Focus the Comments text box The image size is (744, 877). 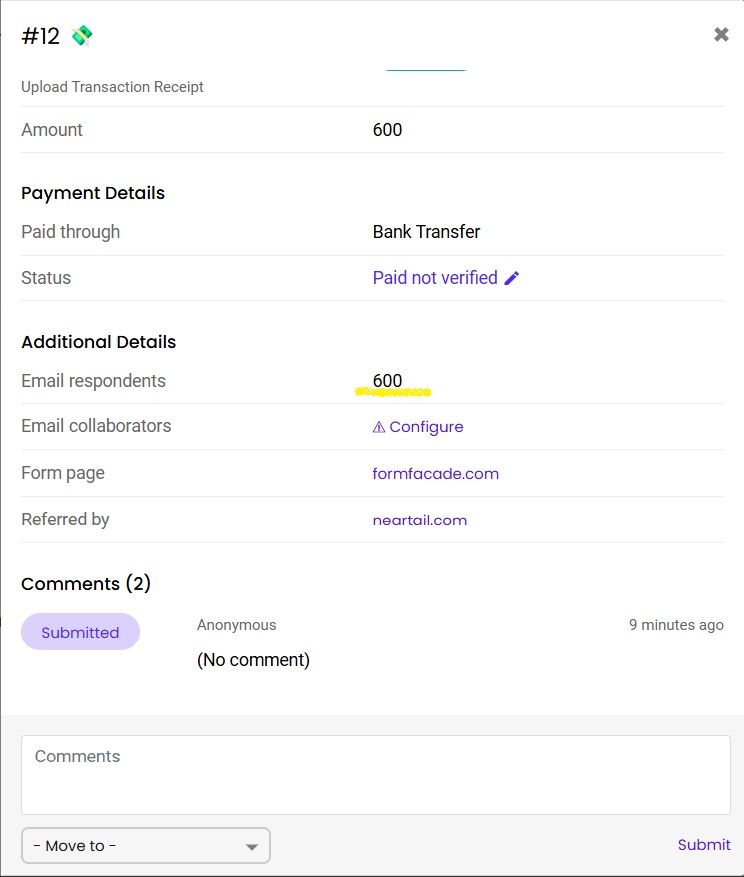point(375,775)
